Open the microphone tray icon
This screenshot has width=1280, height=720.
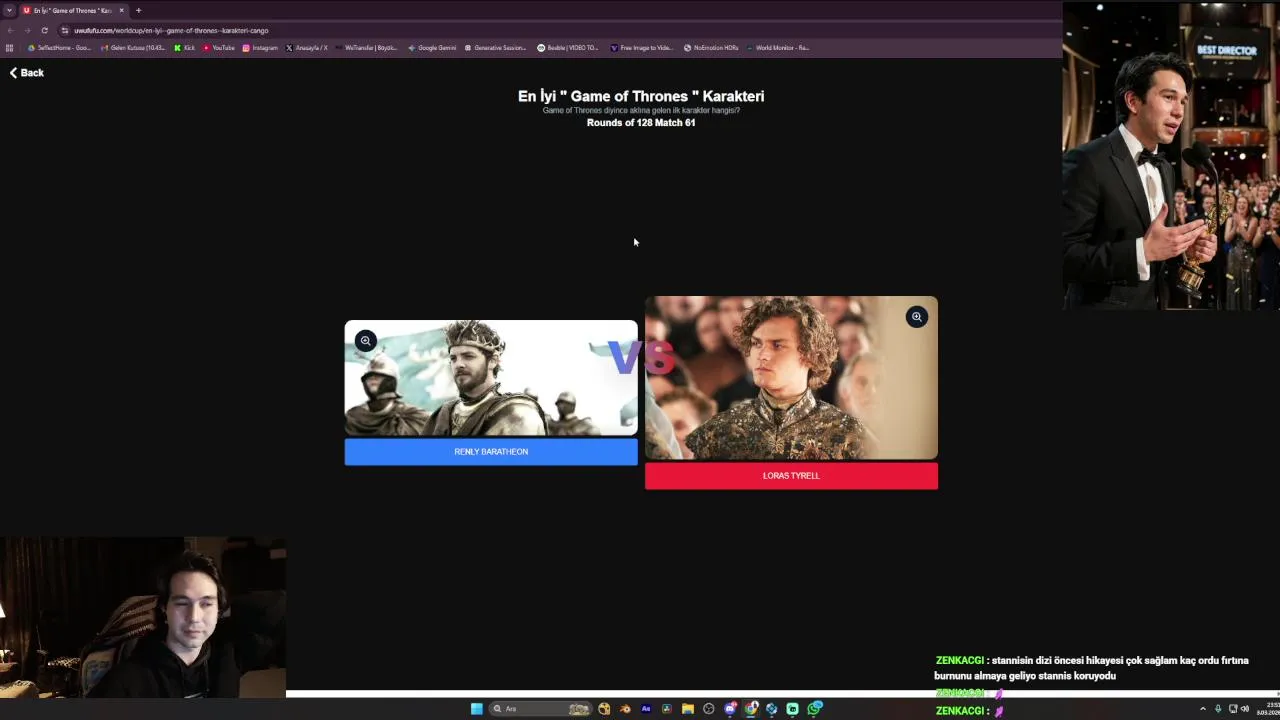tap(1218, 709)
